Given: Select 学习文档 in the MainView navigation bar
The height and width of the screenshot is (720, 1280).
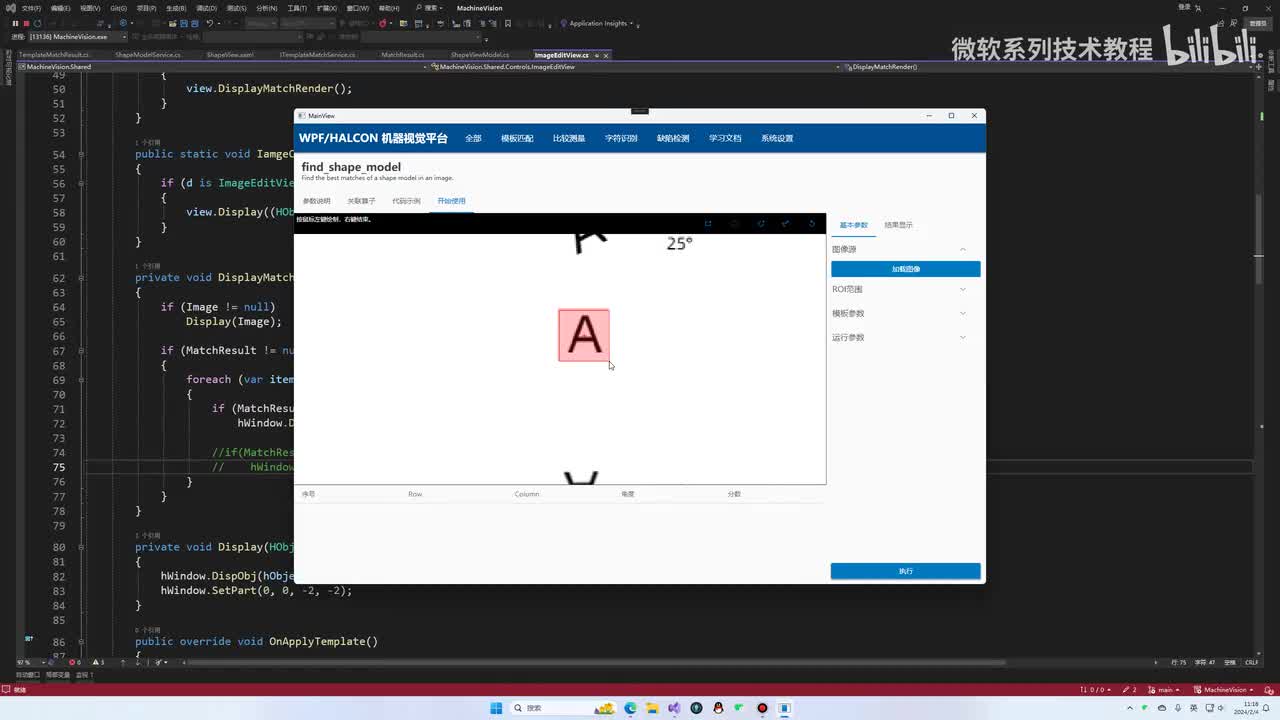Looking at the screenshot, I should [x=725, y=138].
